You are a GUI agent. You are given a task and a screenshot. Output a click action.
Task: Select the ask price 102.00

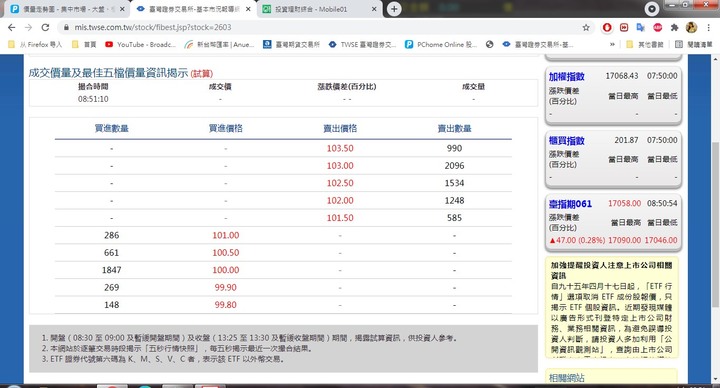340,201
